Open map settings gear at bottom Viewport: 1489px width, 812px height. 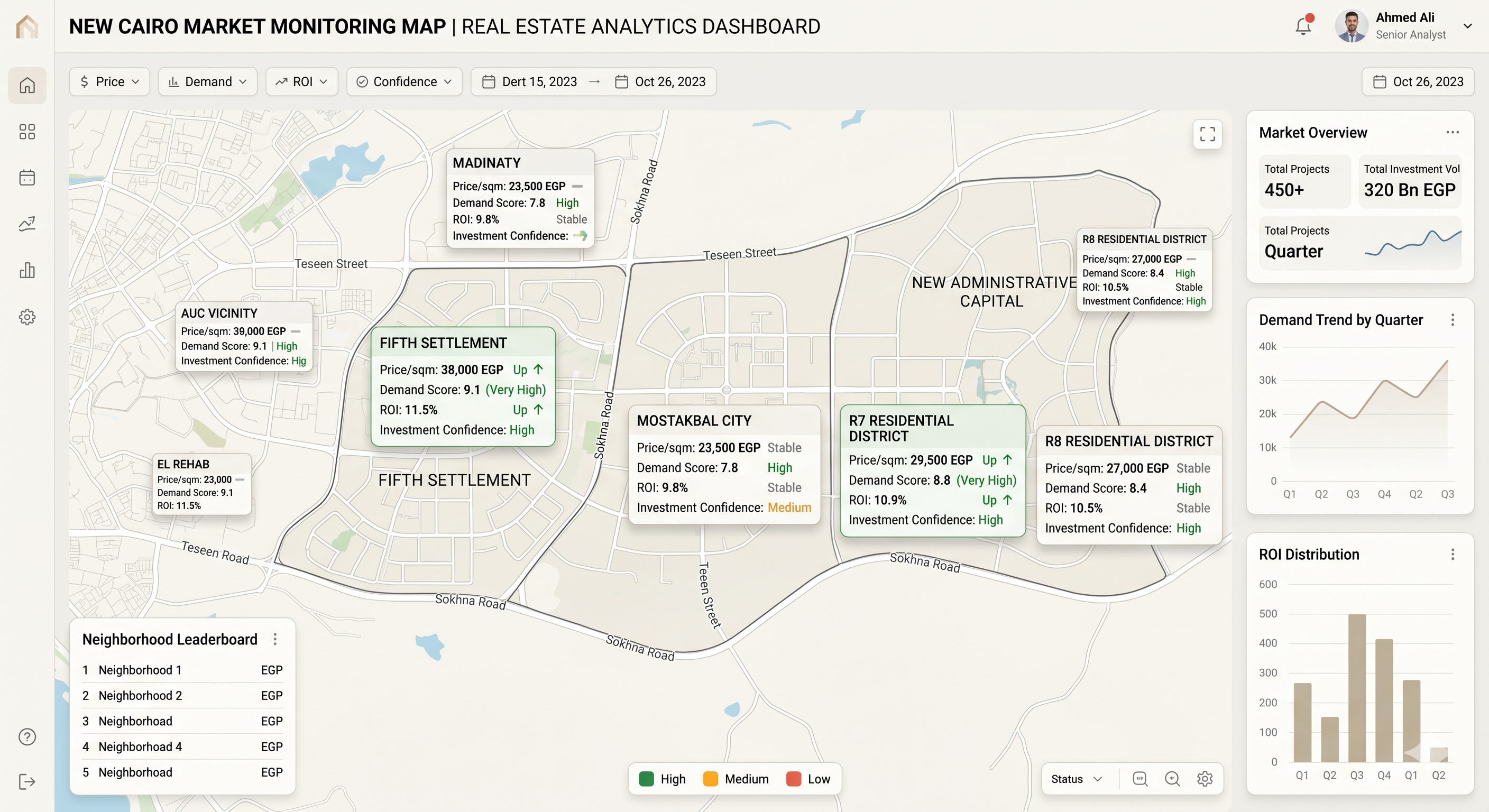(1205, 779)
